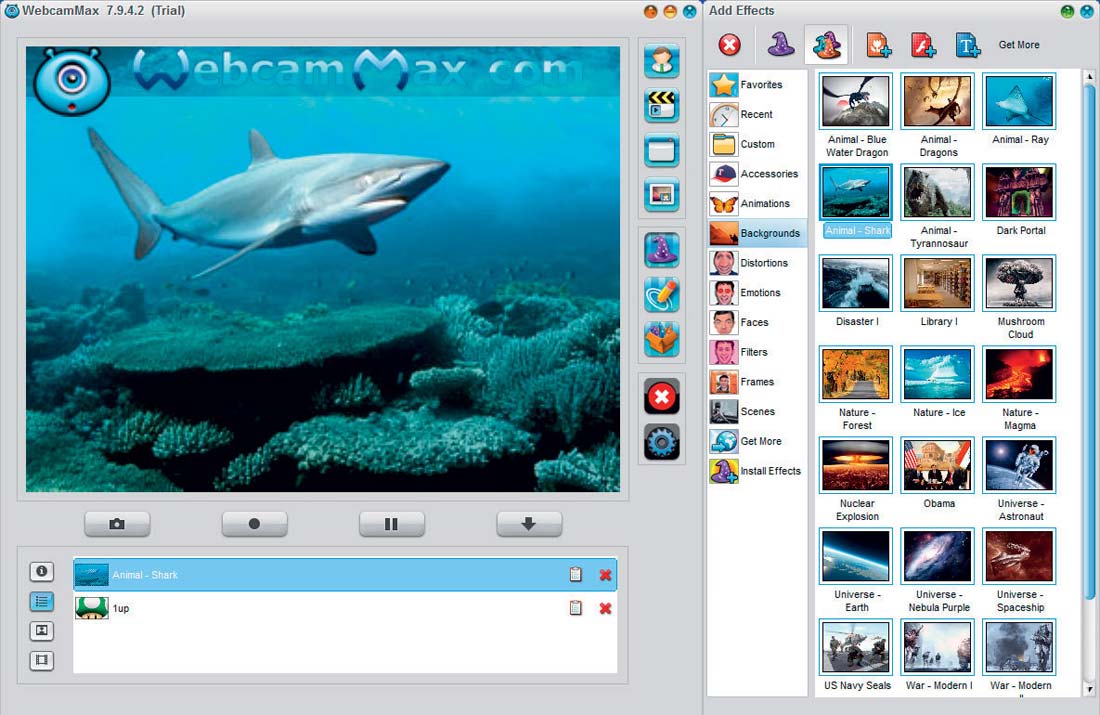This screenshot has width=1100, height=715.
Task: Click the webcam source icon with person
Action: click(662, 60)
